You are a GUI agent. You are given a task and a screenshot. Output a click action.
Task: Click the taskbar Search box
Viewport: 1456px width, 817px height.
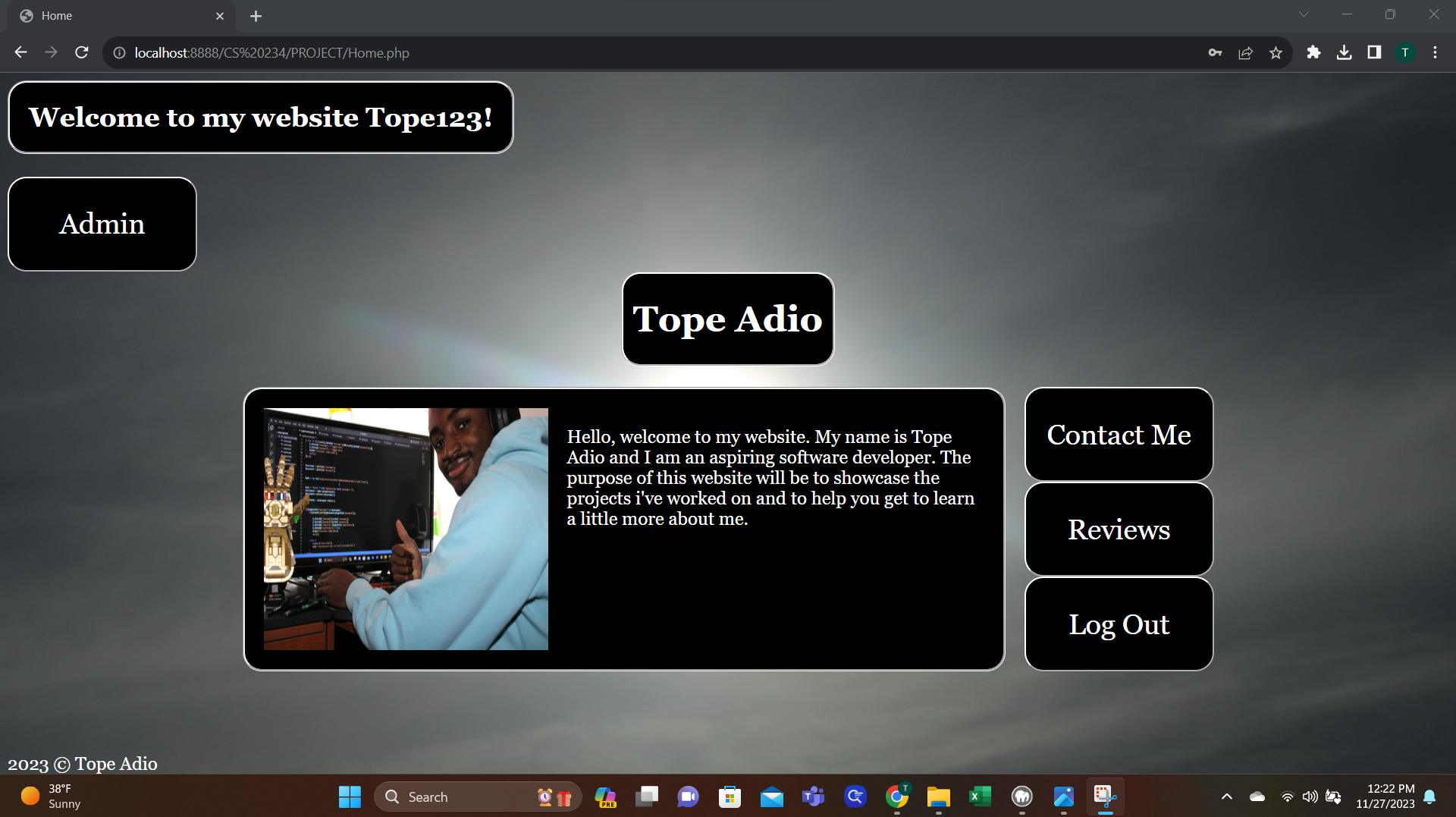[x=478, y=797]
